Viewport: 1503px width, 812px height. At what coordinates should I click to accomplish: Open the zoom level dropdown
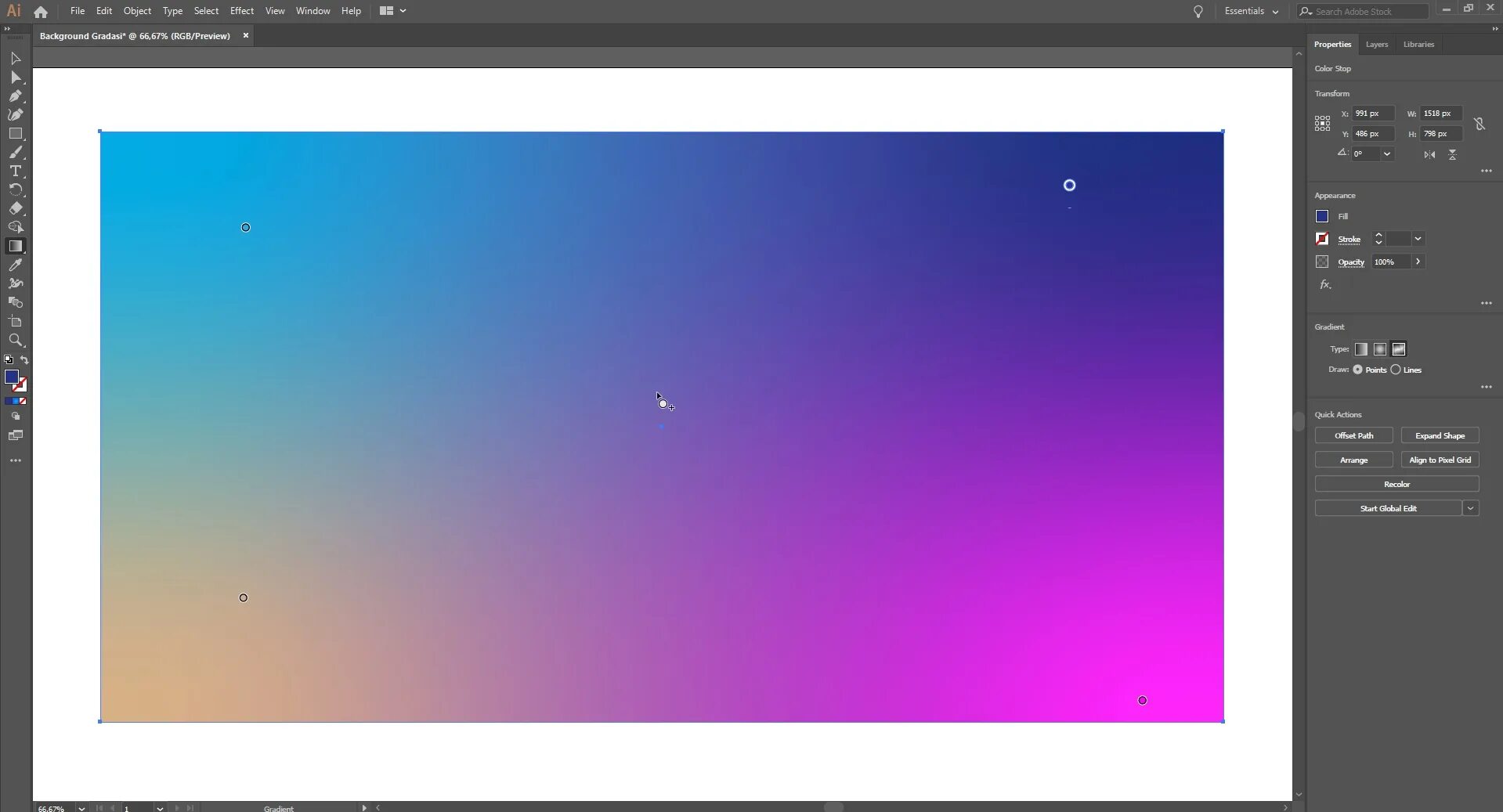pos(81,808)
